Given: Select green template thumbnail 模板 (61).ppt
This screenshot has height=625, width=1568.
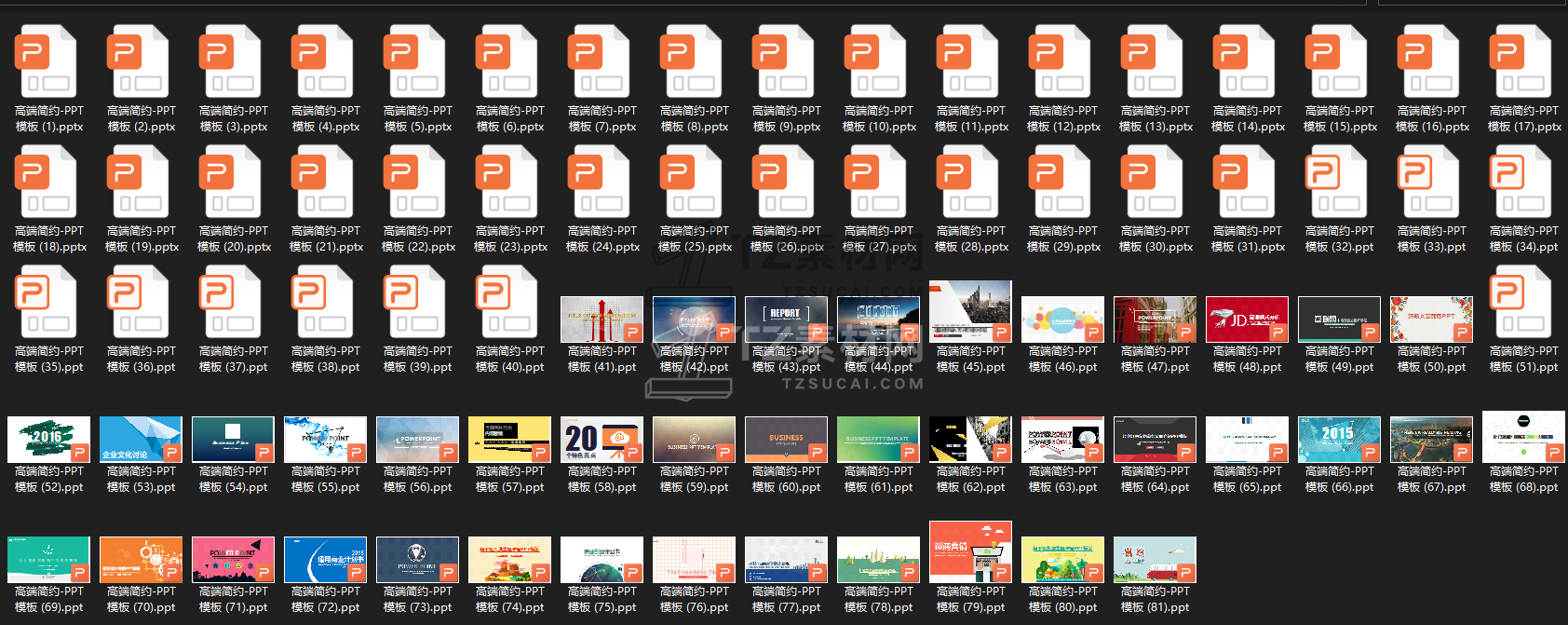Looking at the screenshot, I should (x=878, y=440).
